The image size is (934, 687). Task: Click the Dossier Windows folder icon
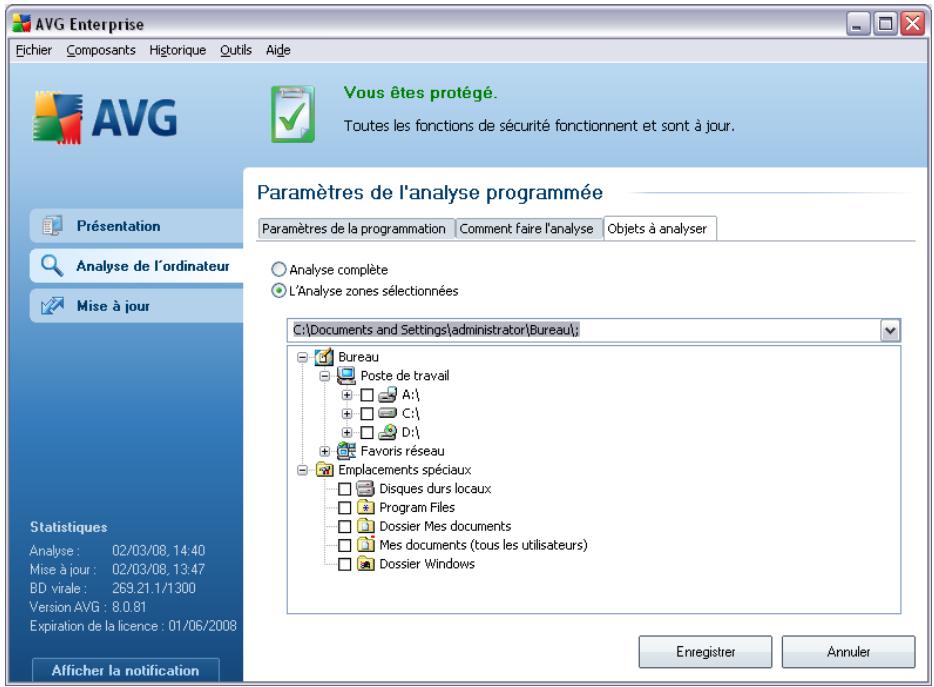click(x=365, y=564)
